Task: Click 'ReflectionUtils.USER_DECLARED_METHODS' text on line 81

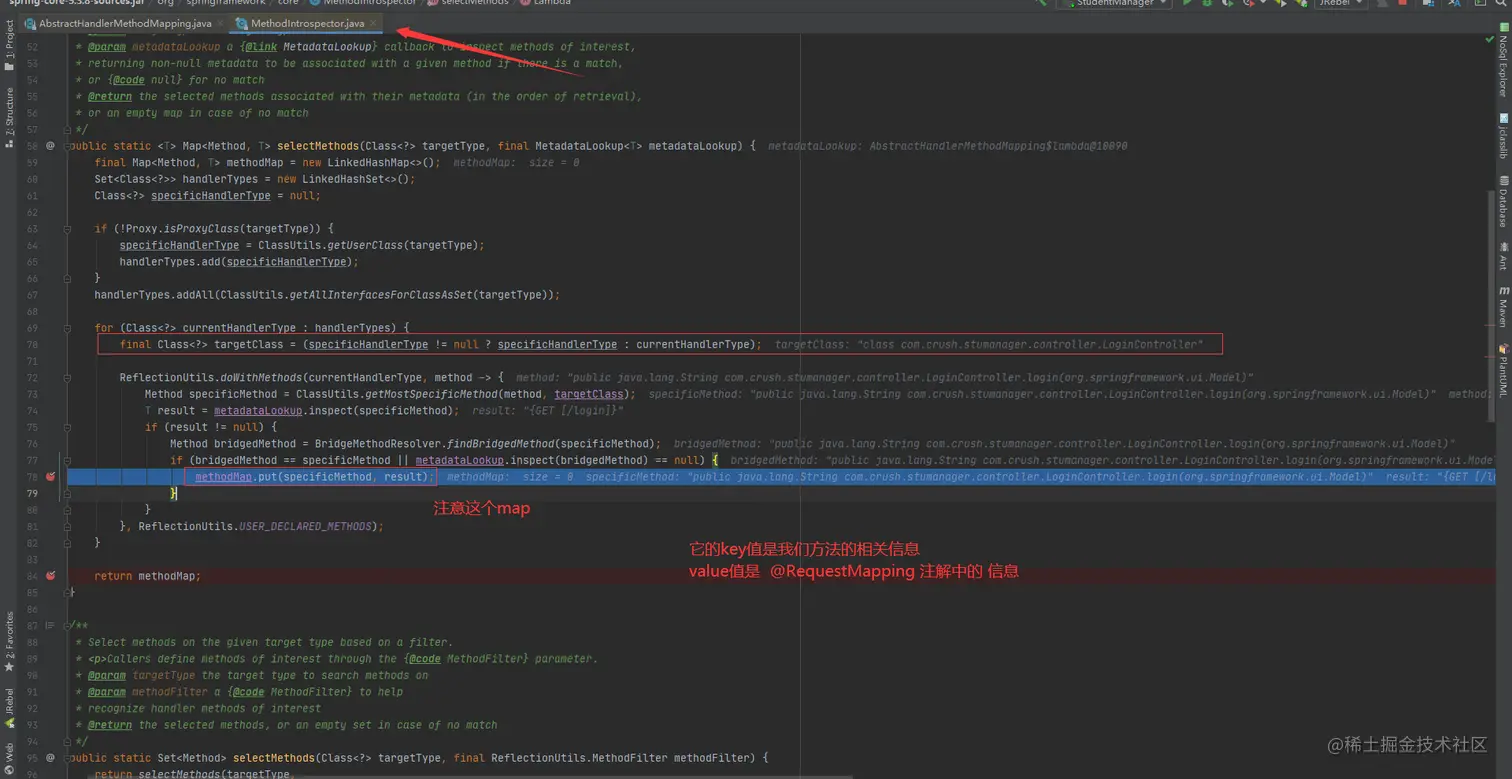Action: click(258, 526)
